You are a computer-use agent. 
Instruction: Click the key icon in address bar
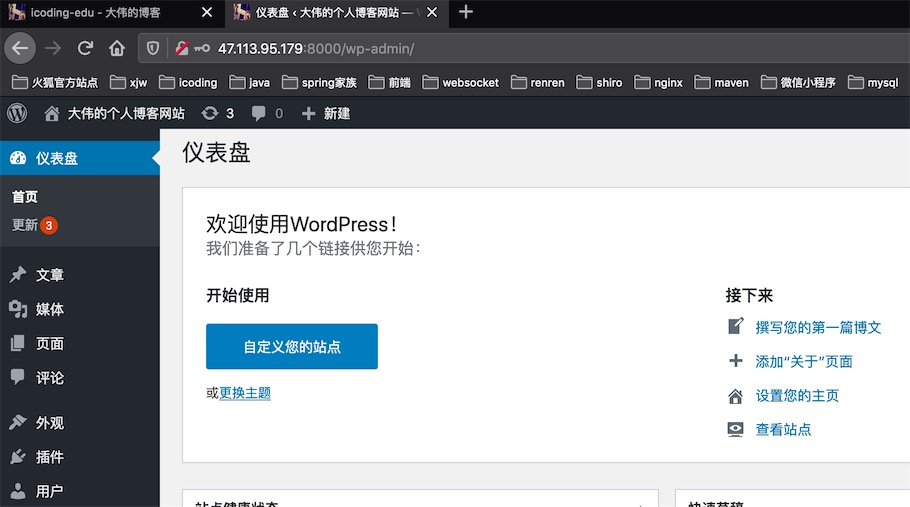pos(202,48)
